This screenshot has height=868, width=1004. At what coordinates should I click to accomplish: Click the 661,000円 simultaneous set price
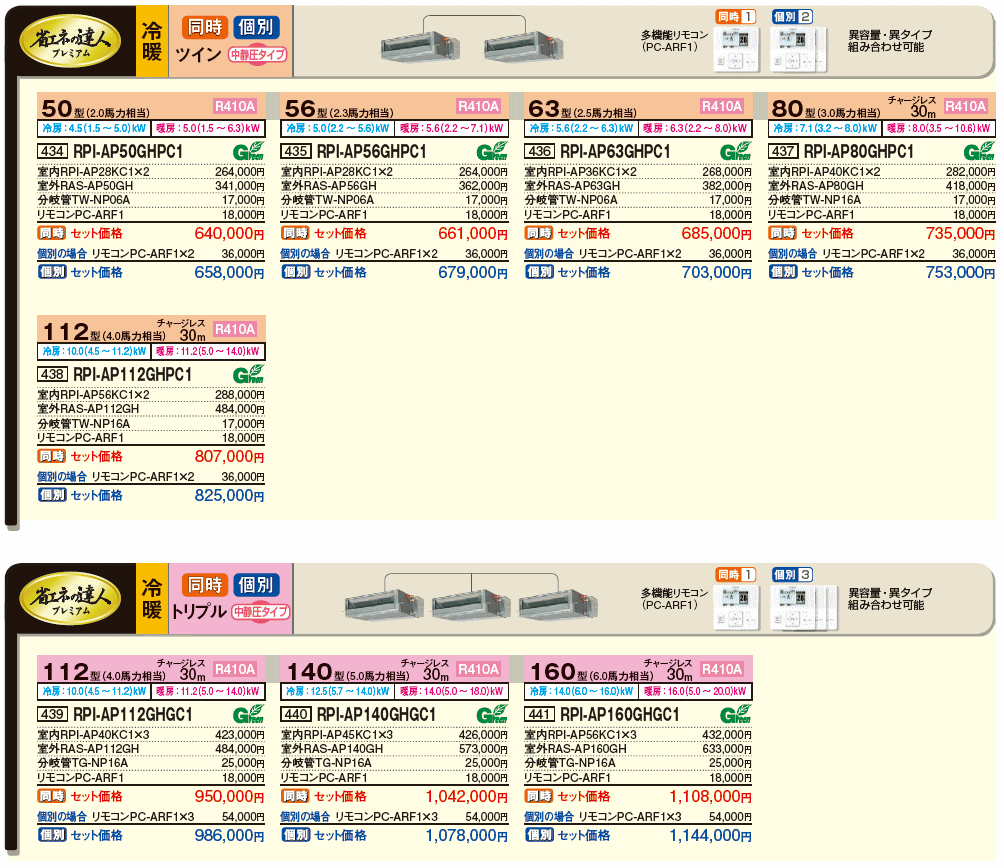click(x=473, y=234)
